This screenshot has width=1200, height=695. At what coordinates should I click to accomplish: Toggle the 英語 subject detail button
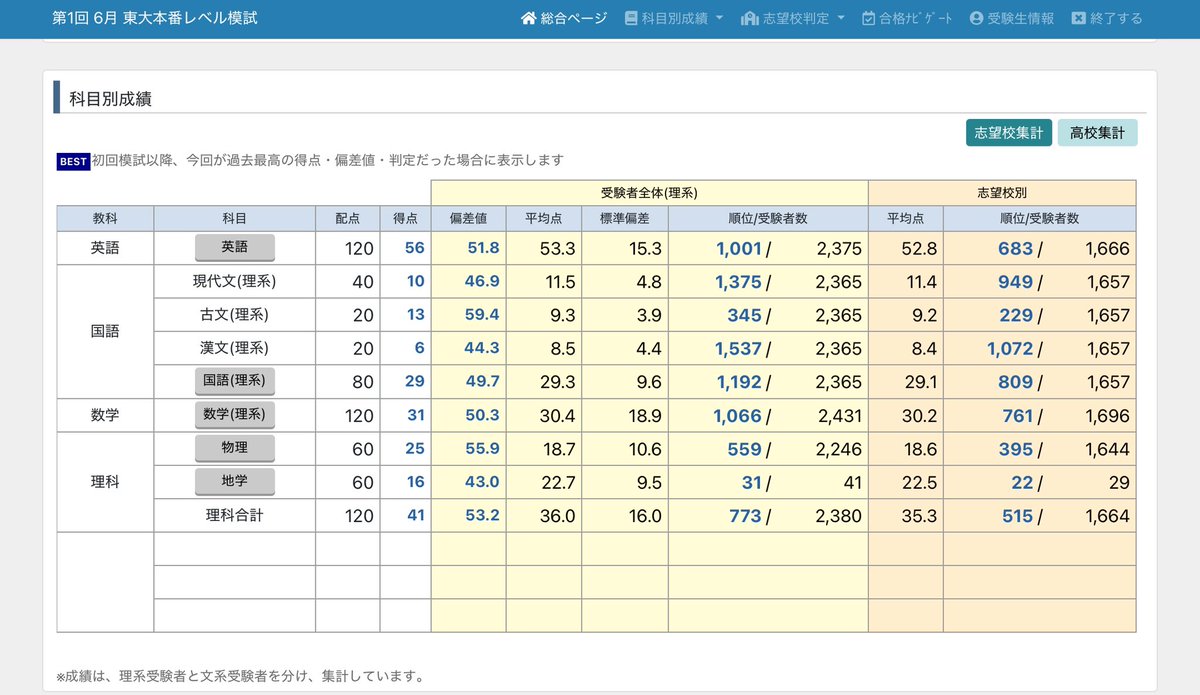(x=235, y=247)
